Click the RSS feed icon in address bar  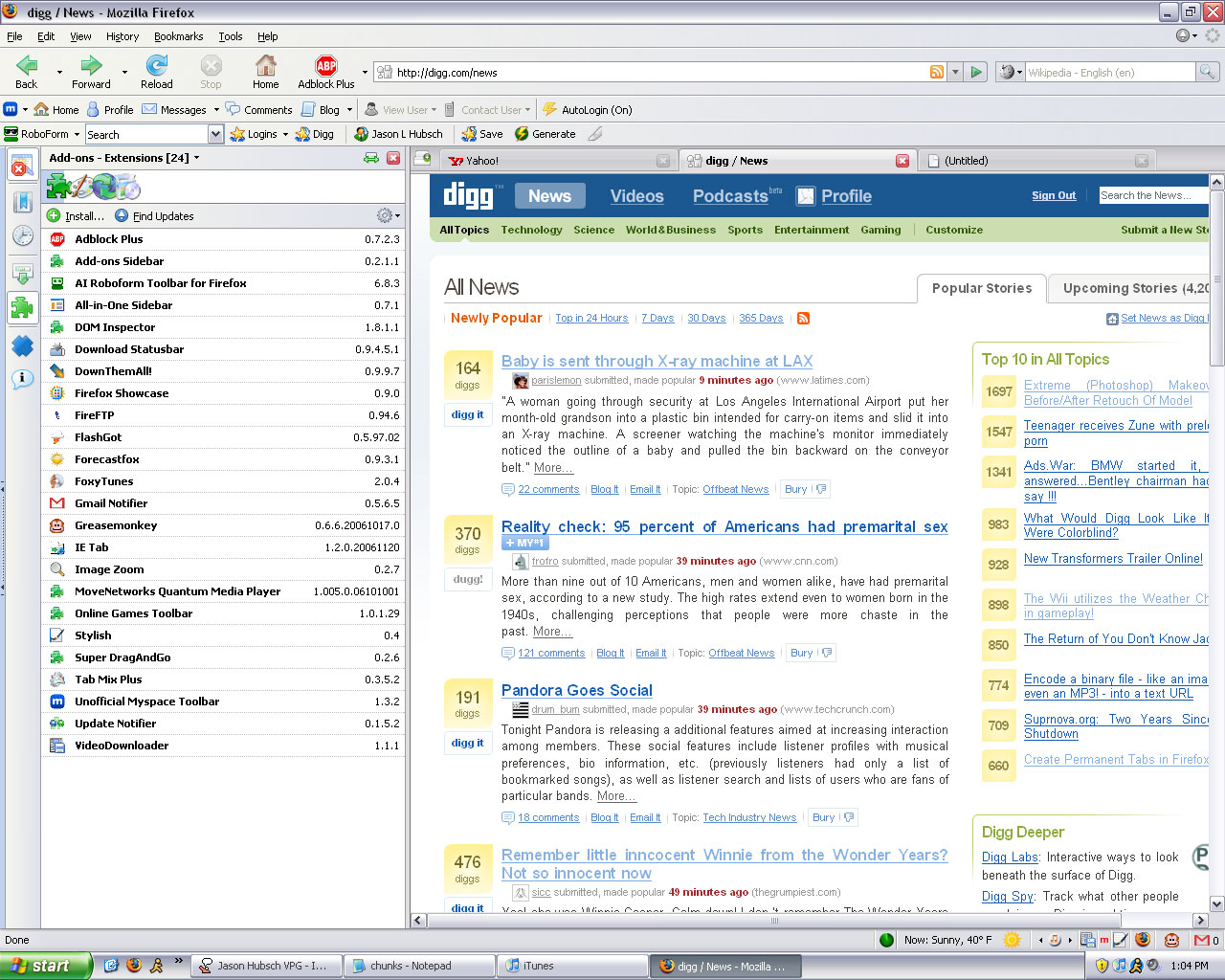[937, 73]
